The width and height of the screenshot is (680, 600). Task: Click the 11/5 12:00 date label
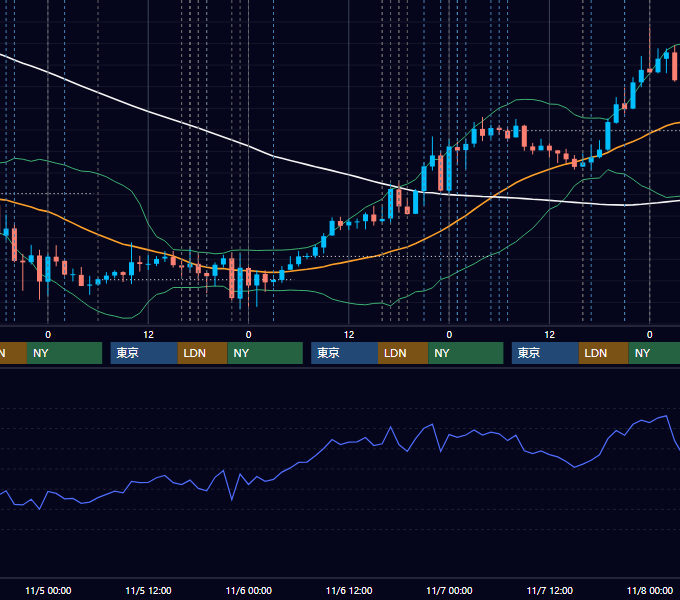point(148,590)
